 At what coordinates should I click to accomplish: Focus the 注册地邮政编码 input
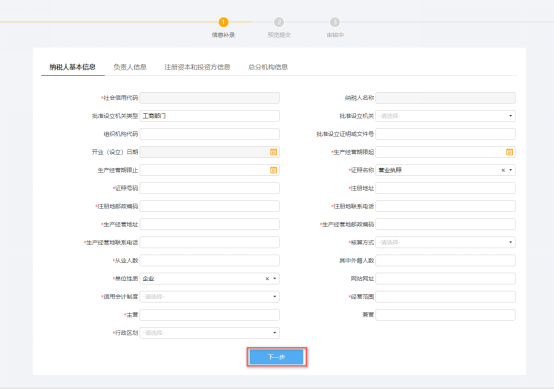pyautogui.click(x=210, y=206)
